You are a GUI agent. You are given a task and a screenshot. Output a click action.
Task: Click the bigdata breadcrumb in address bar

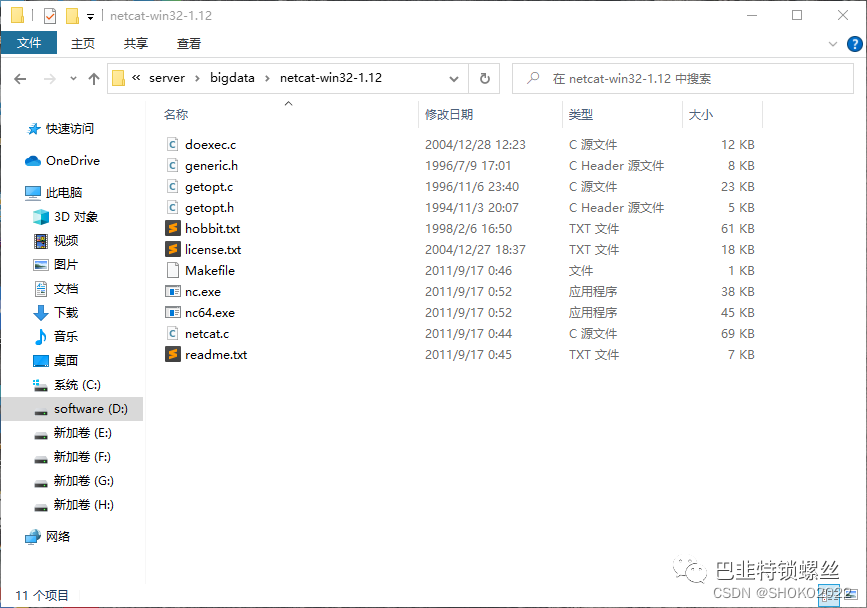pyautogui.click(x=232, y=78)
